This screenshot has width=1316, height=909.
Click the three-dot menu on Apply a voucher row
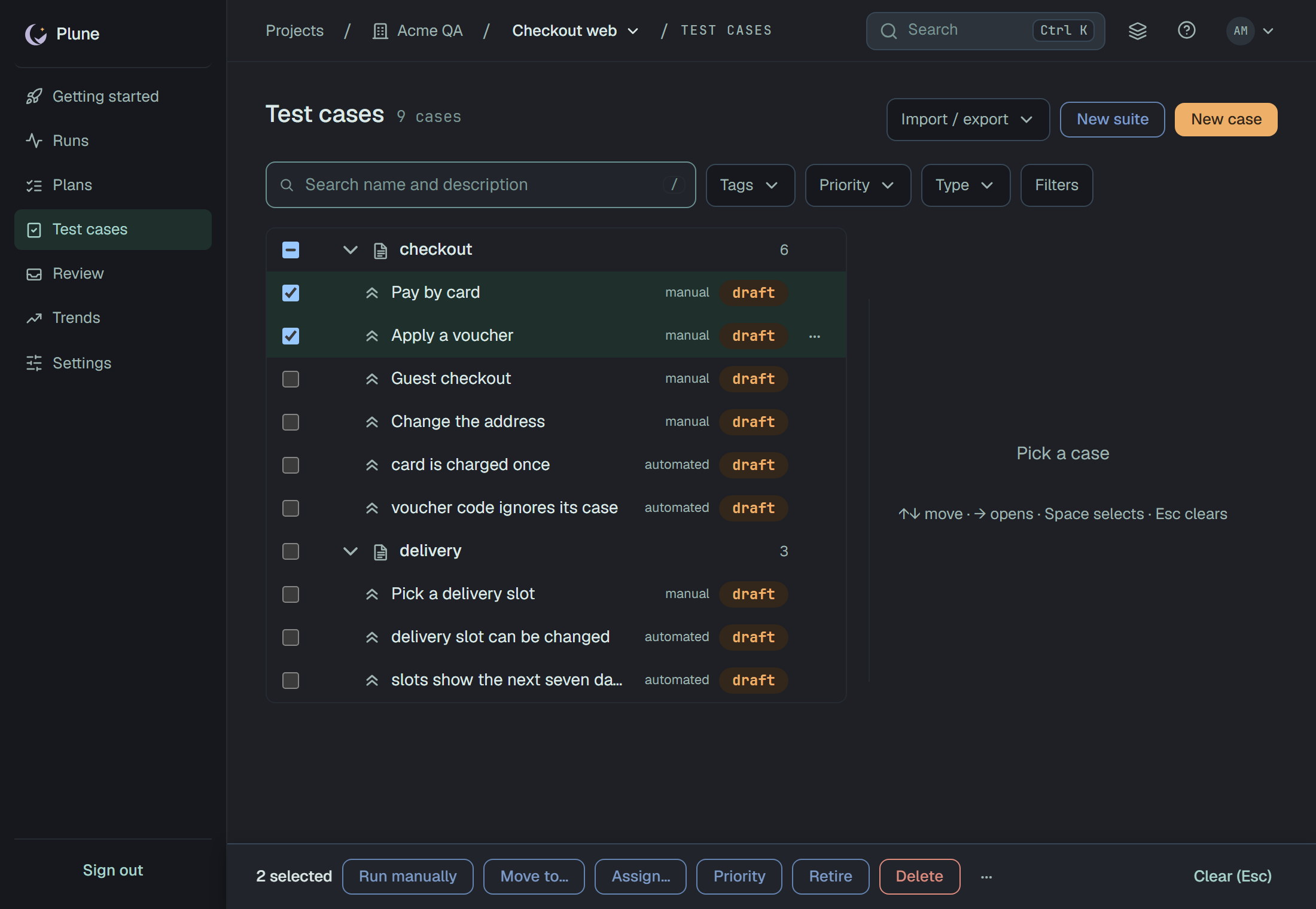814,336
